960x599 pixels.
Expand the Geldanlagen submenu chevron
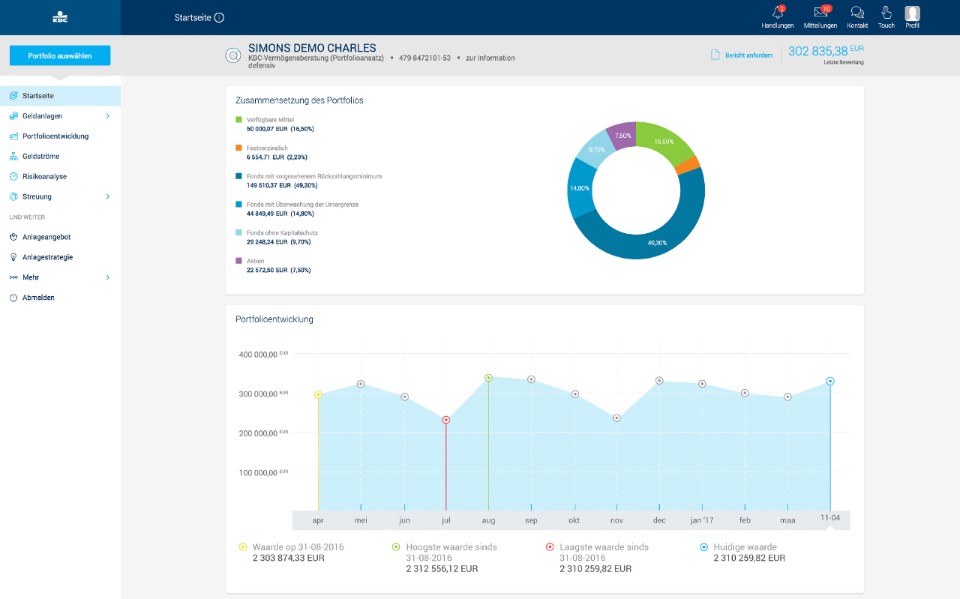108,116
